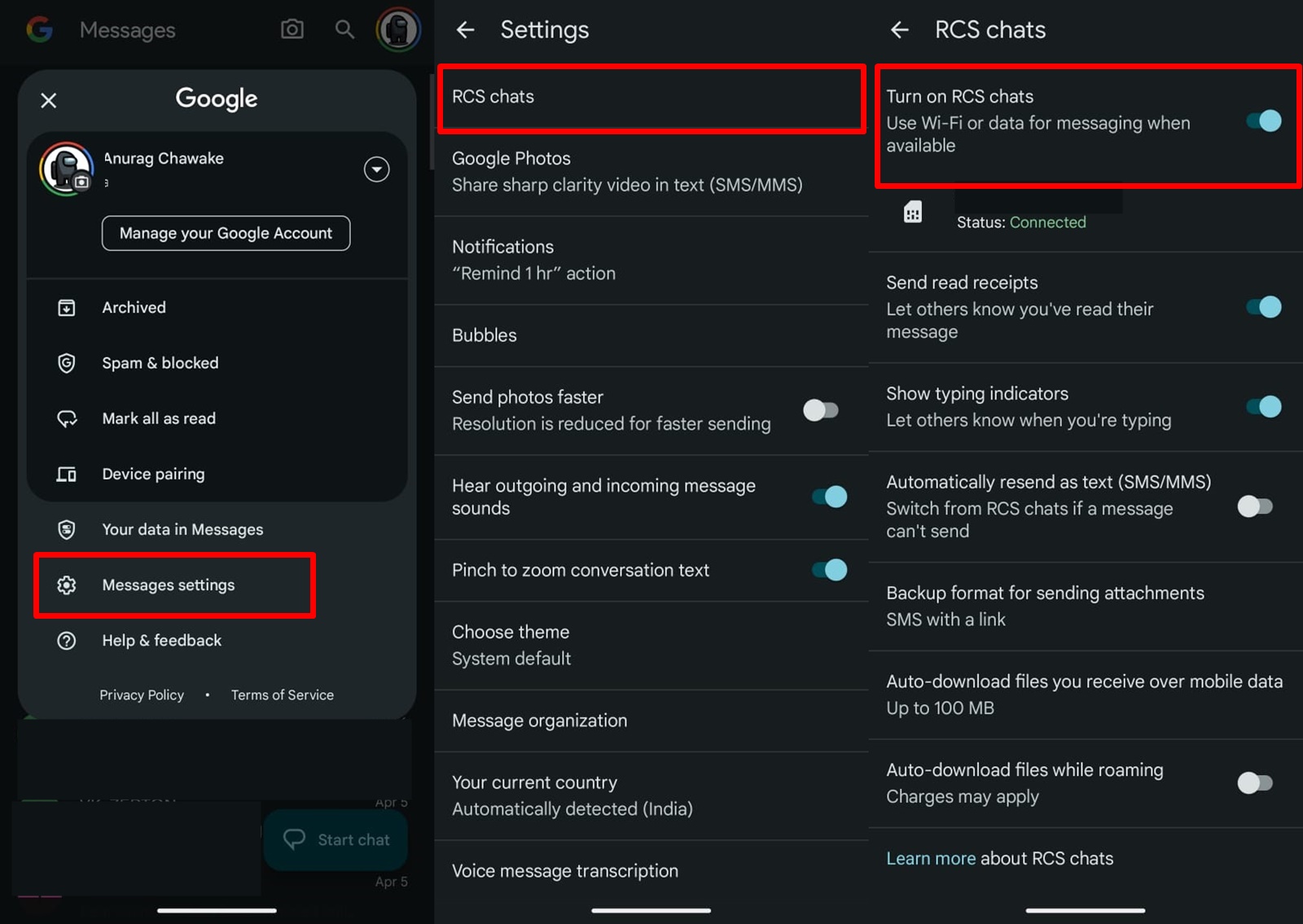
Task: Click the Google G logo
Action: [x=38, y=29]
